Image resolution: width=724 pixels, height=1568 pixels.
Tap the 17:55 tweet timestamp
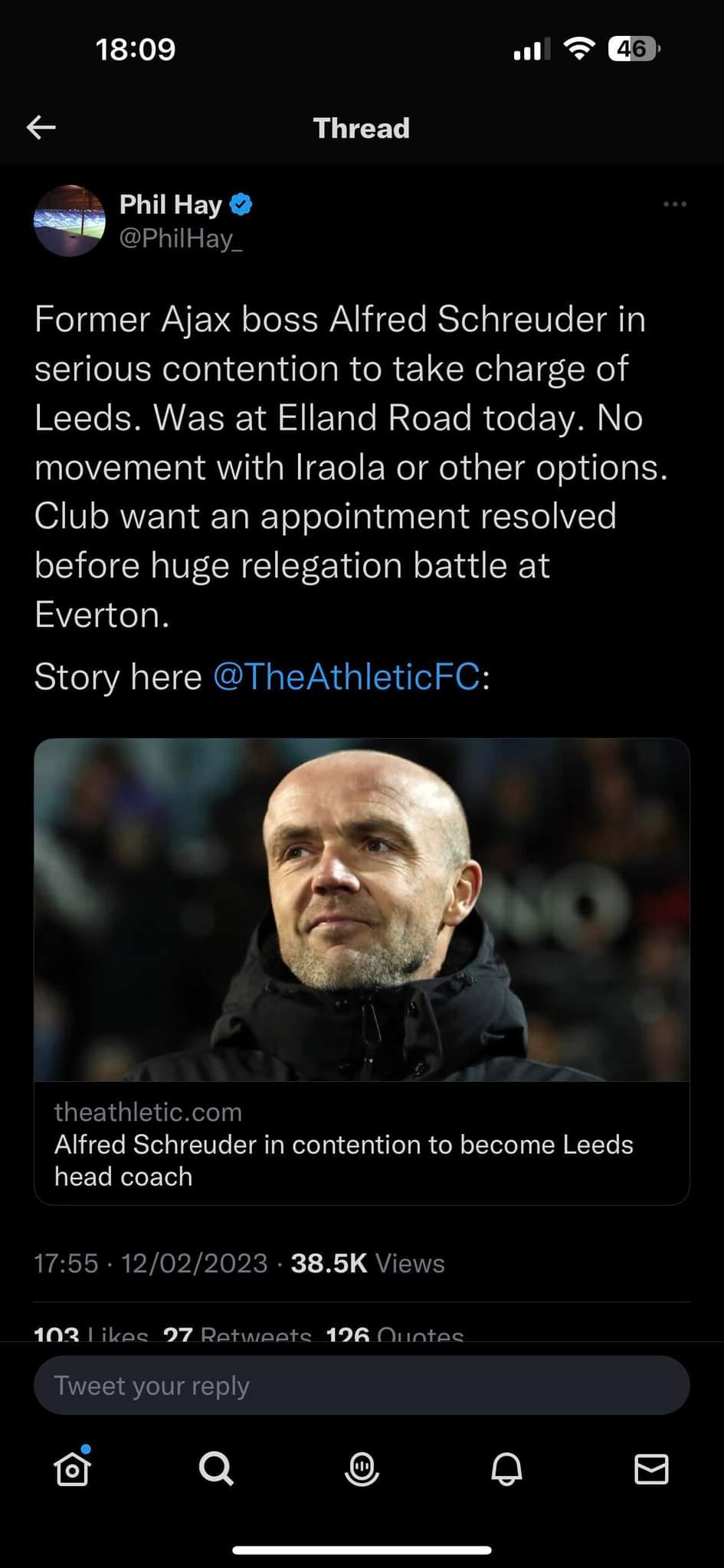[x=66, y=1263]
